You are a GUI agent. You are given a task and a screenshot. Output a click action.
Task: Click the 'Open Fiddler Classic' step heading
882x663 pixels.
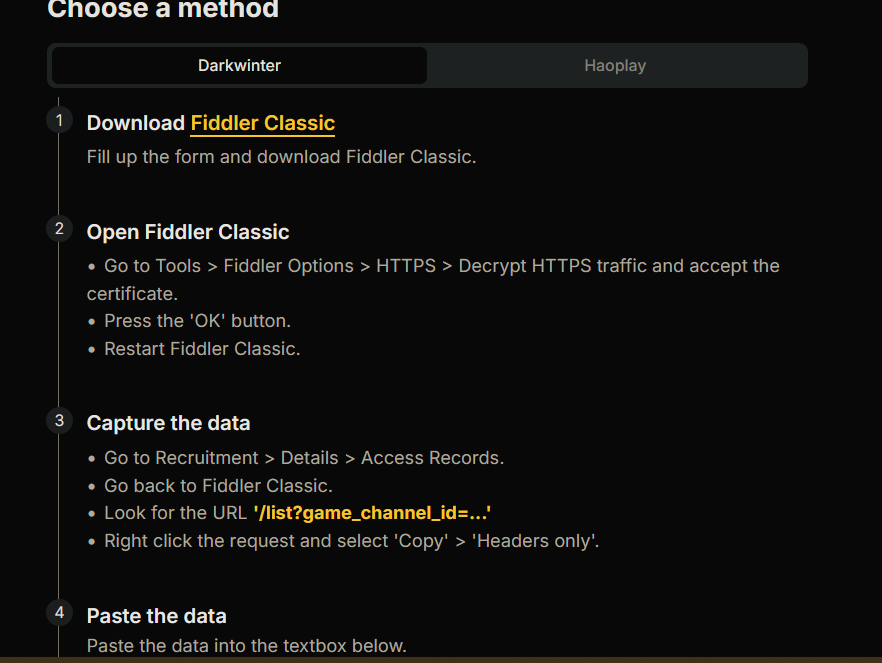point(188,232)
